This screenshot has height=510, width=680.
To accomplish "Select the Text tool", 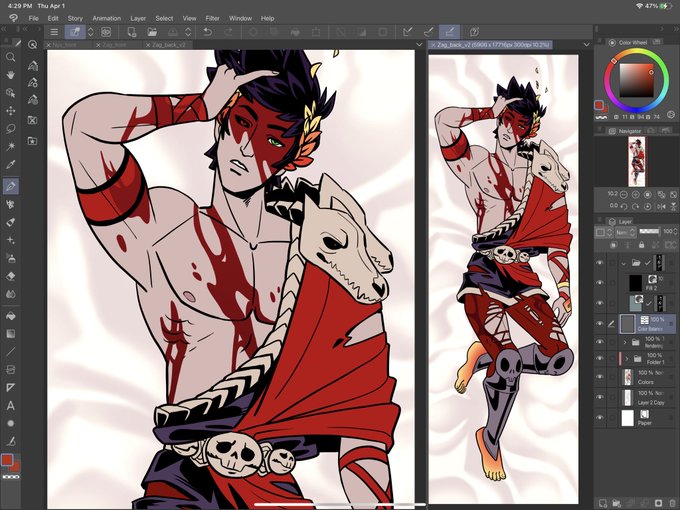I will point(10,405).
